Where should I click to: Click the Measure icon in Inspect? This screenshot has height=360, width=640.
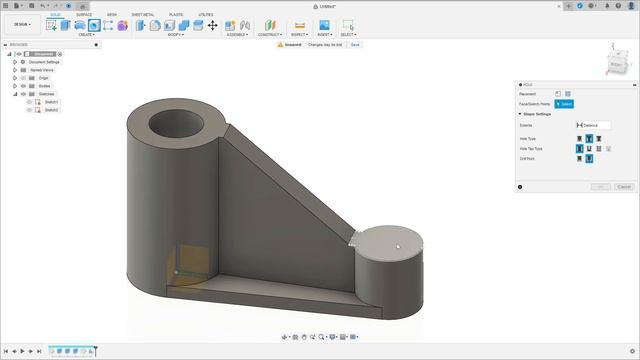pos(300,25)
